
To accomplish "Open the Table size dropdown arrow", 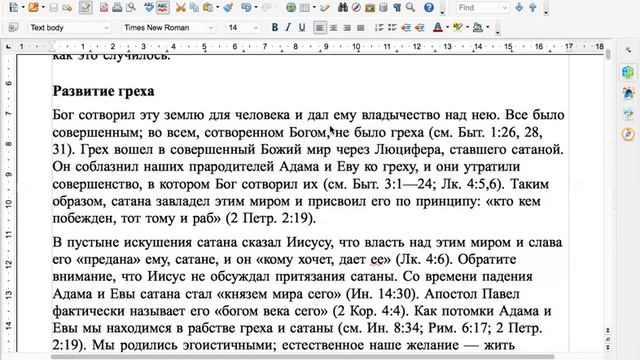I will pos(314,7).
